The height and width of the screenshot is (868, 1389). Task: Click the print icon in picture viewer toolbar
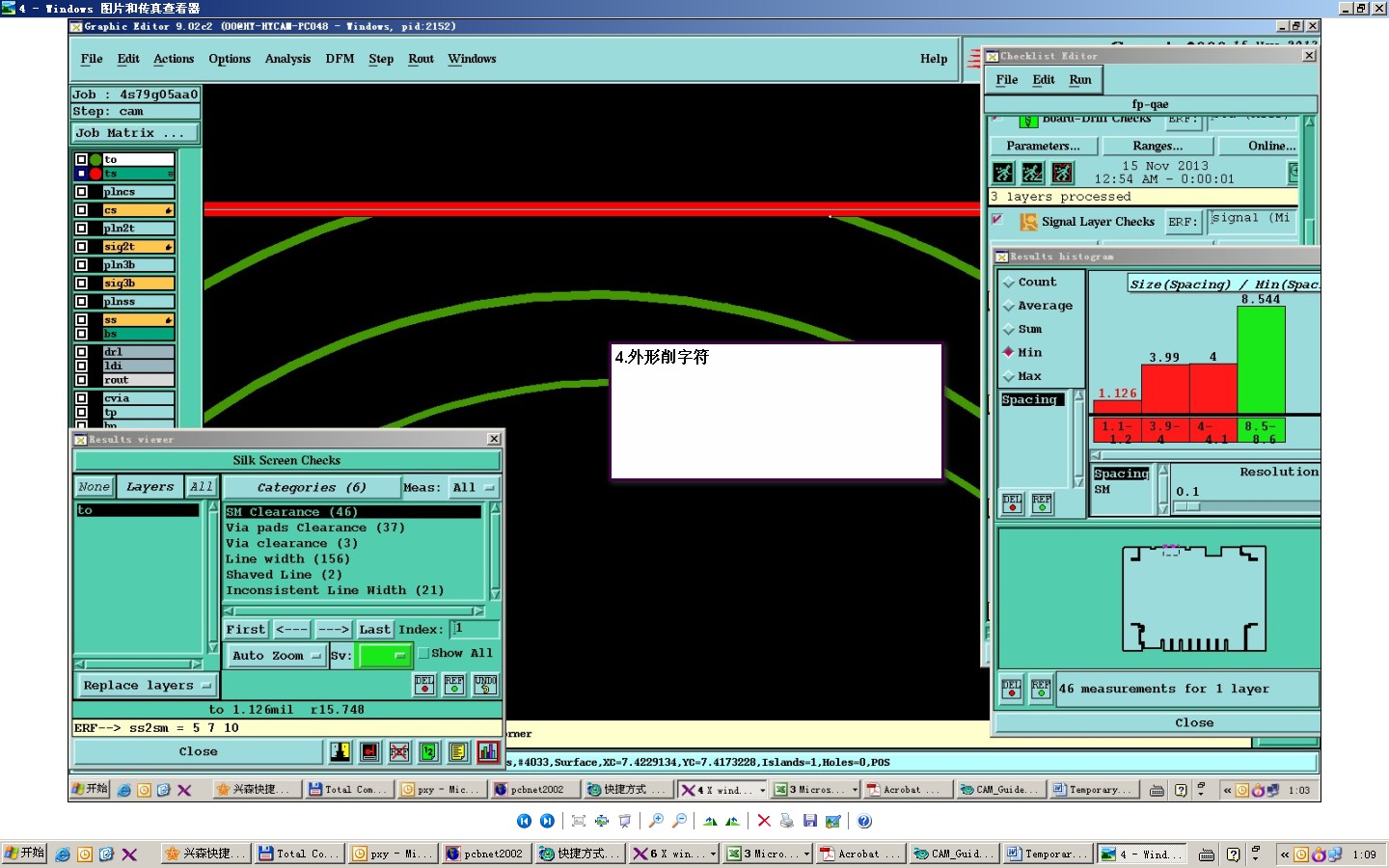click(x=787, y=821)
